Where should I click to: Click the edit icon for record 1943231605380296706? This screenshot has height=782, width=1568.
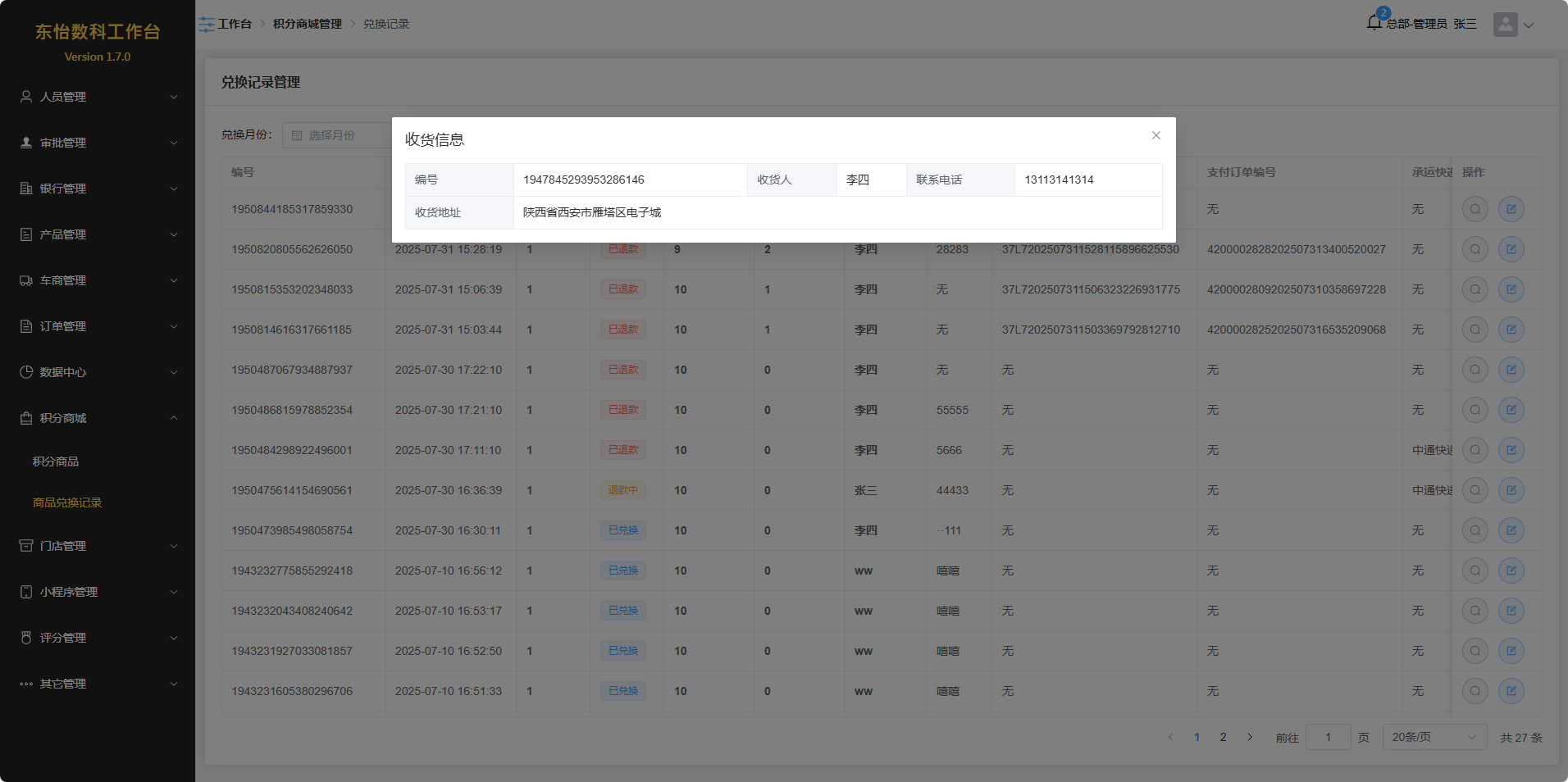pyautogui.click(x=1511, y=691)
